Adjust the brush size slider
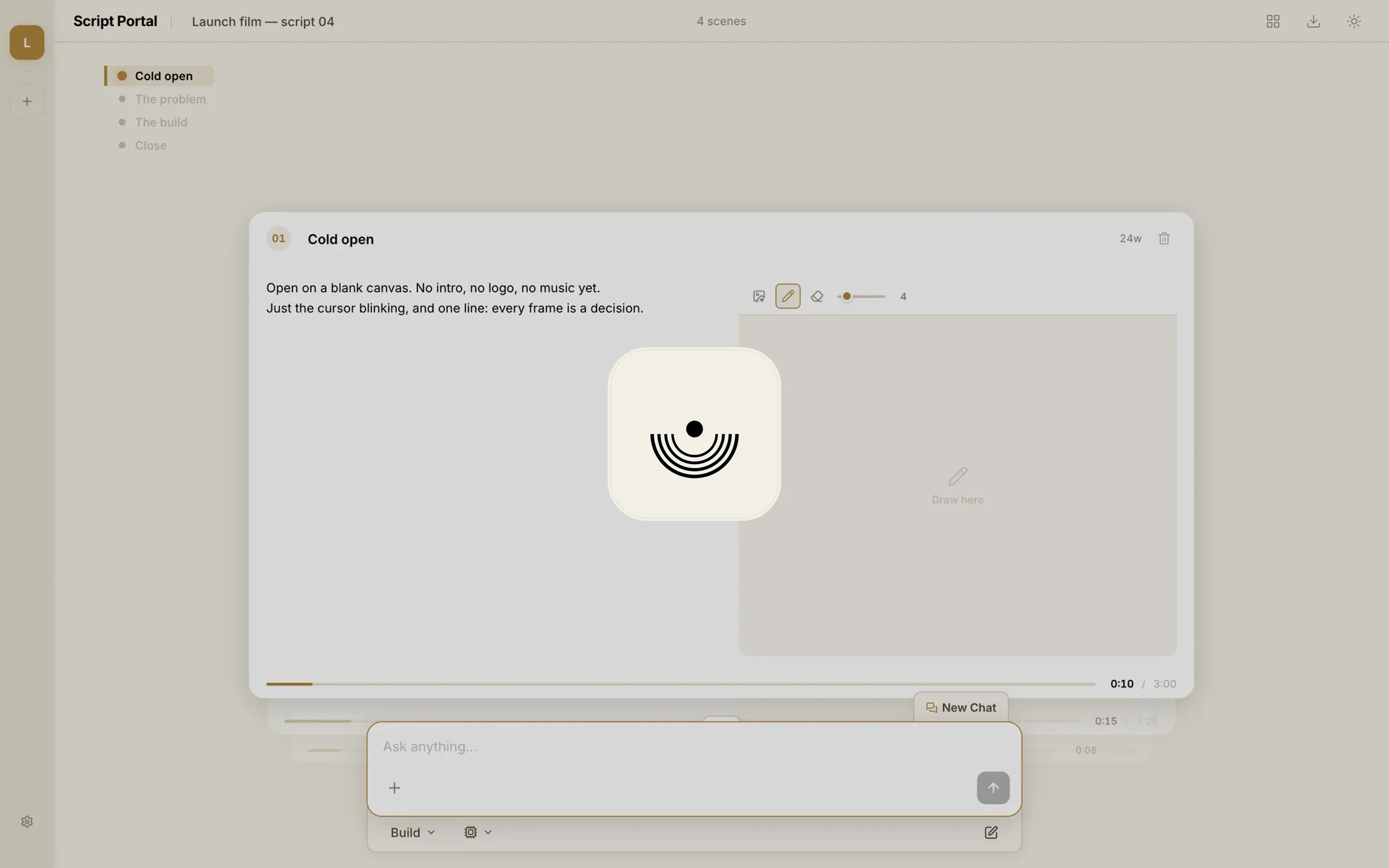1389x868 pixels. point(861,296)
